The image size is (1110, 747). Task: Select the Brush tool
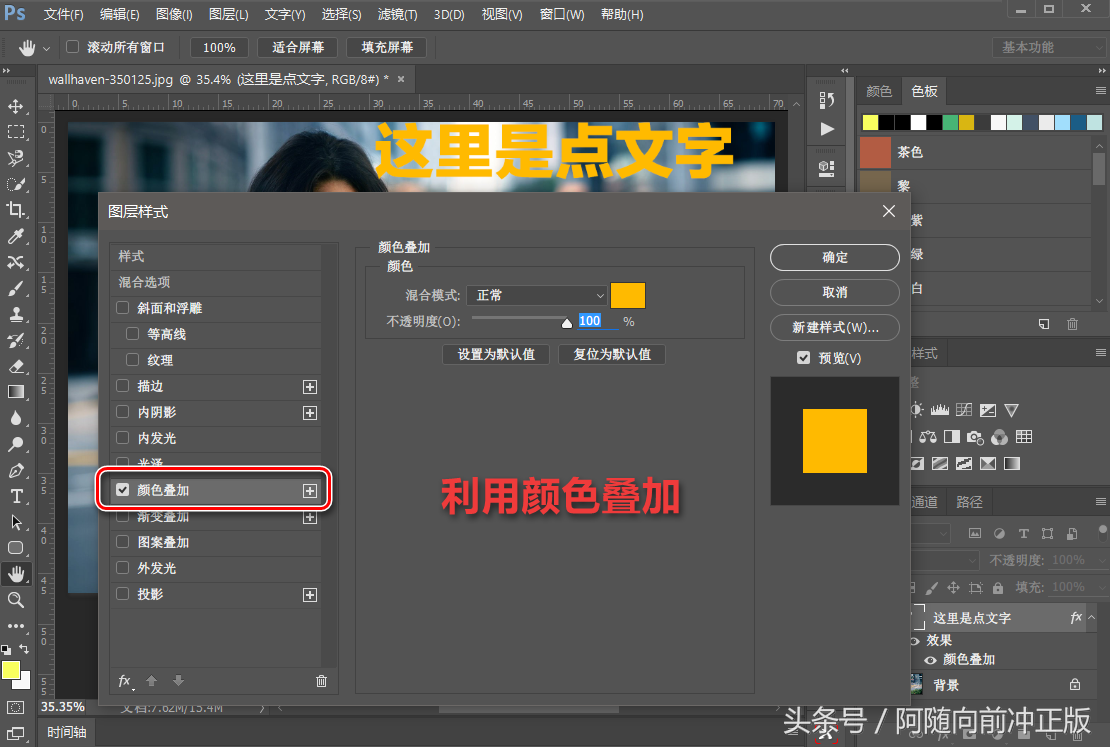click(x=16, y=288)
